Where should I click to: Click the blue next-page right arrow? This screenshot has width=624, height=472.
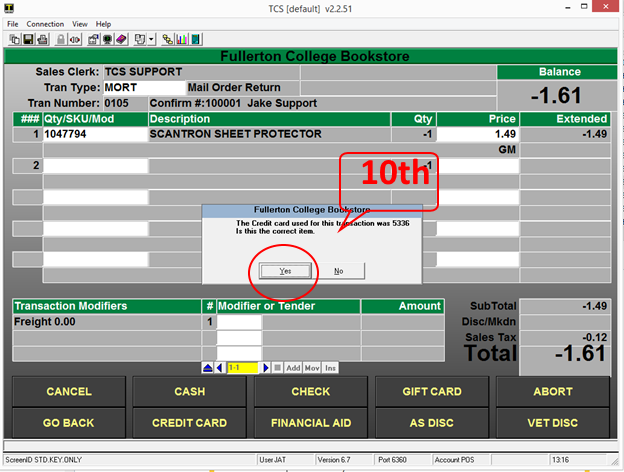[265, 368]
